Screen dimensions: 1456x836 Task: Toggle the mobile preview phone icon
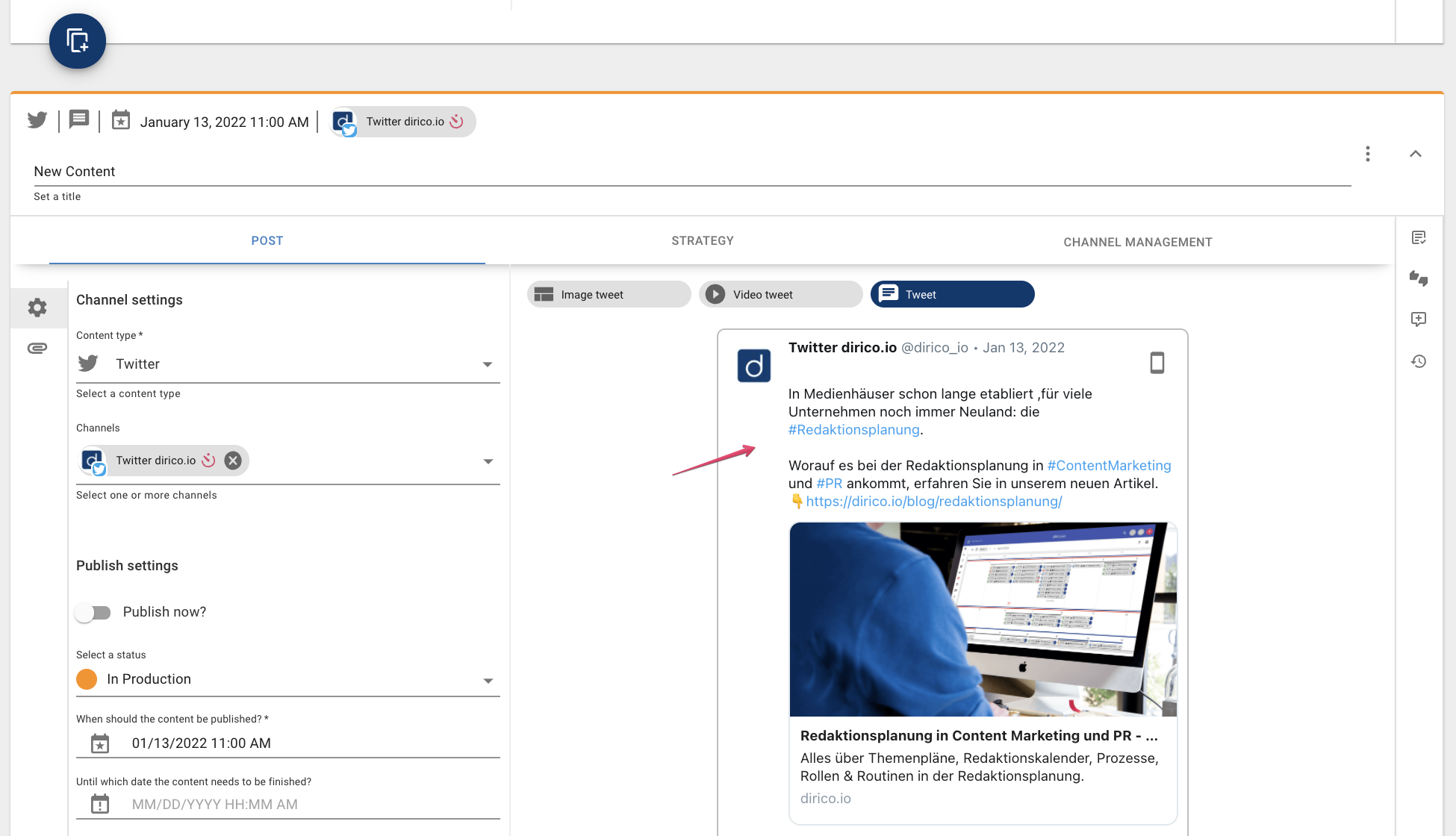click(1157, 363)
